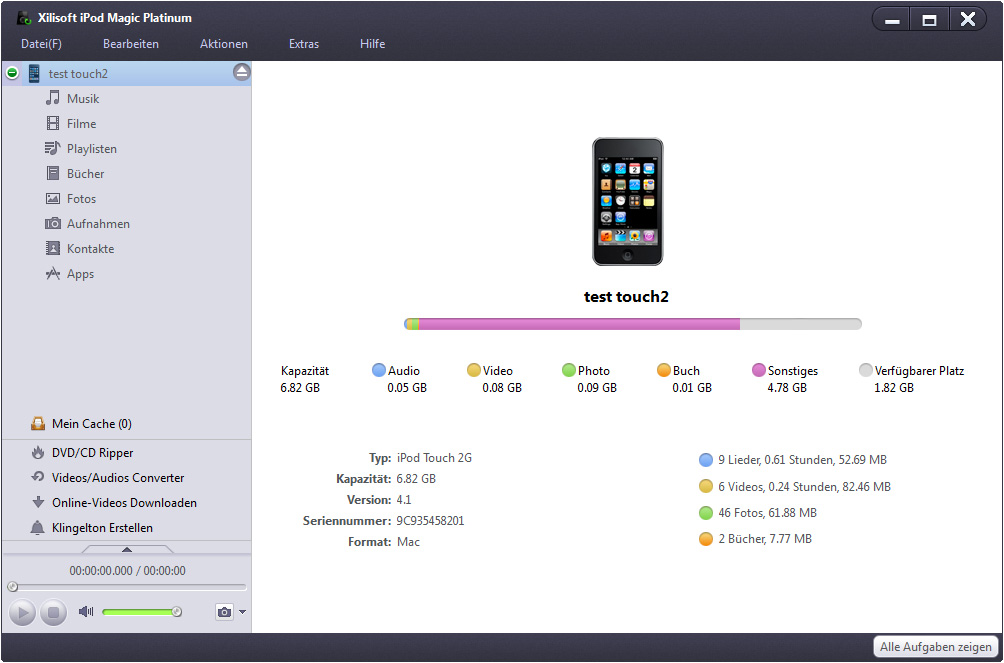Click the device icon beside test touch2
Screen dimensions: 1004x663
point(34,74)
